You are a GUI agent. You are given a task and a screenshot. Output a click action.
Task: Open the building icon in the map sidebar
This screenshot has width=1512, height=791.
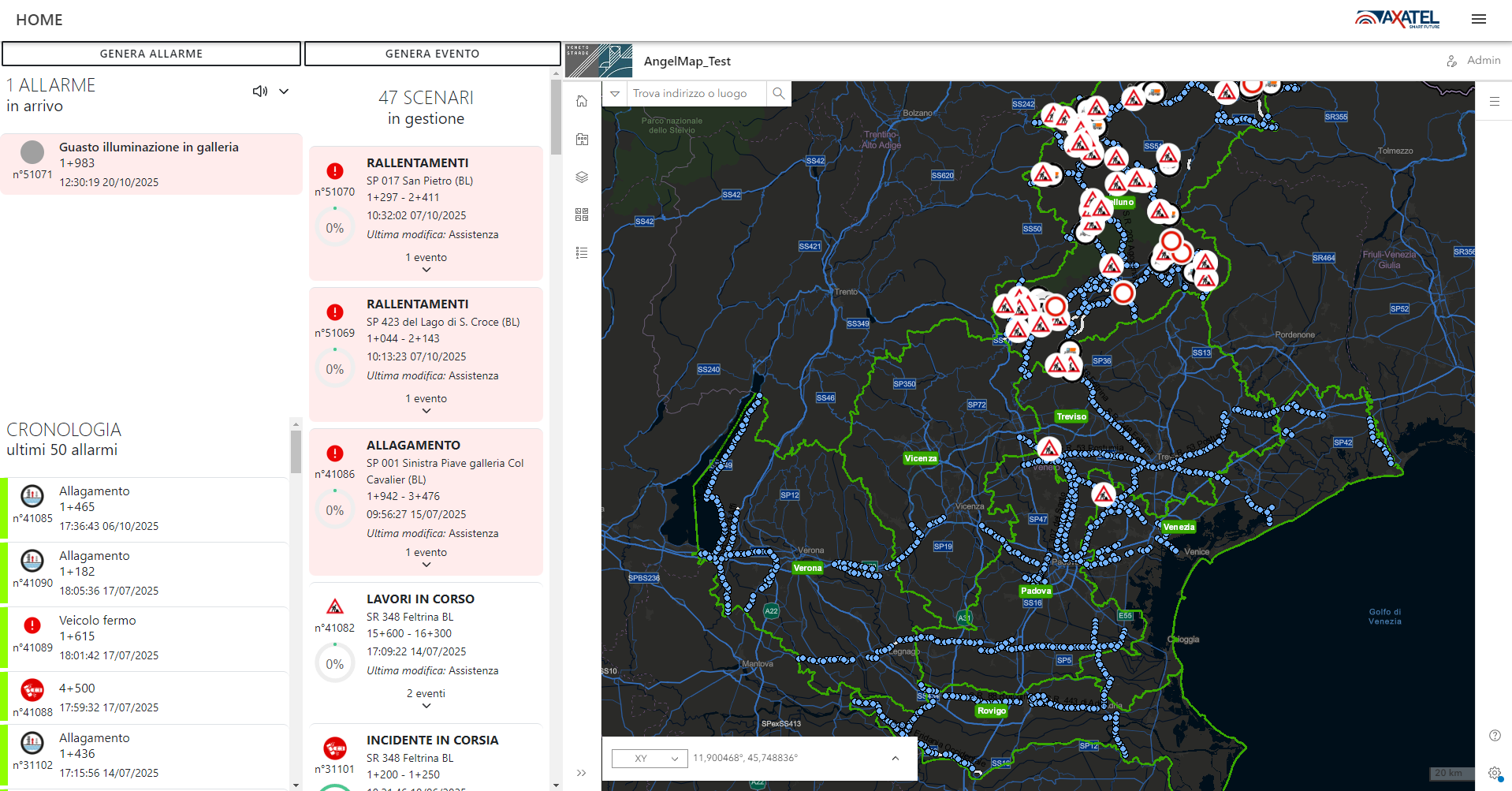[x=582, y=139]
